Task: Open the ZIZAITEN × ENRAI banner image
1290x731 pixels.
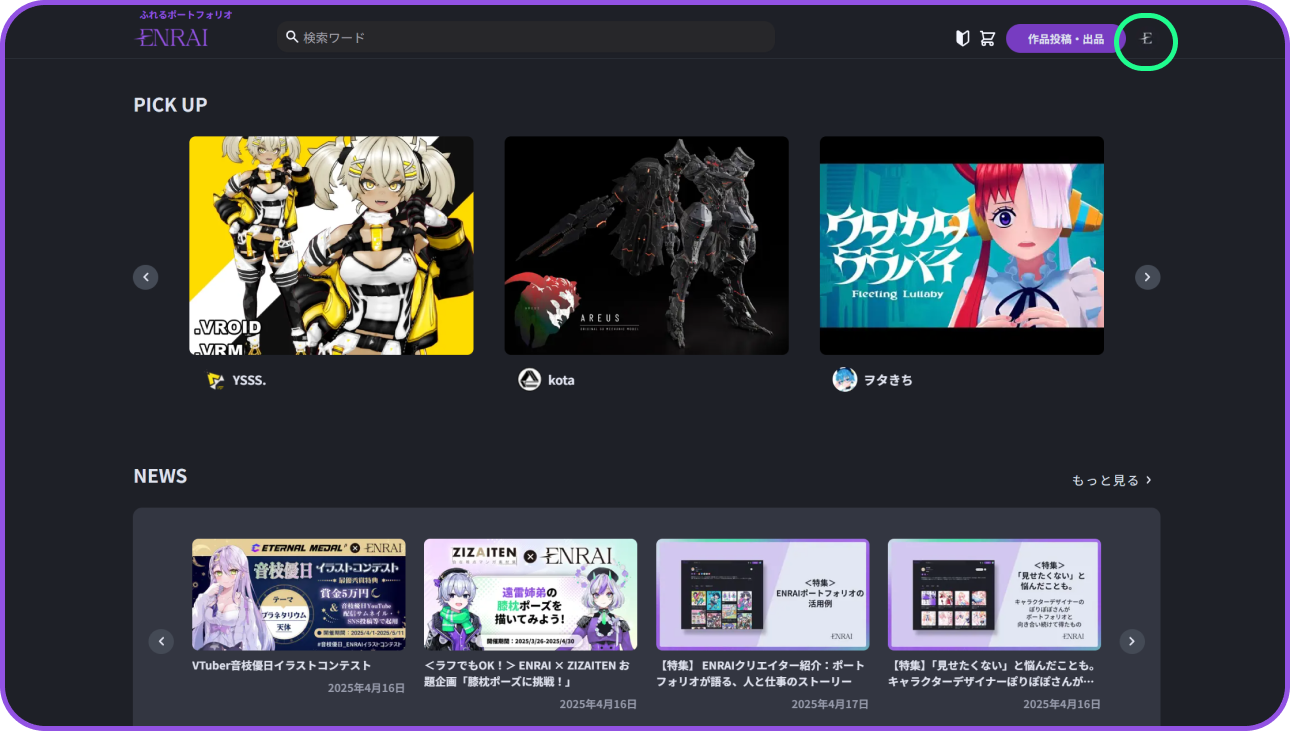Action: 530,595
